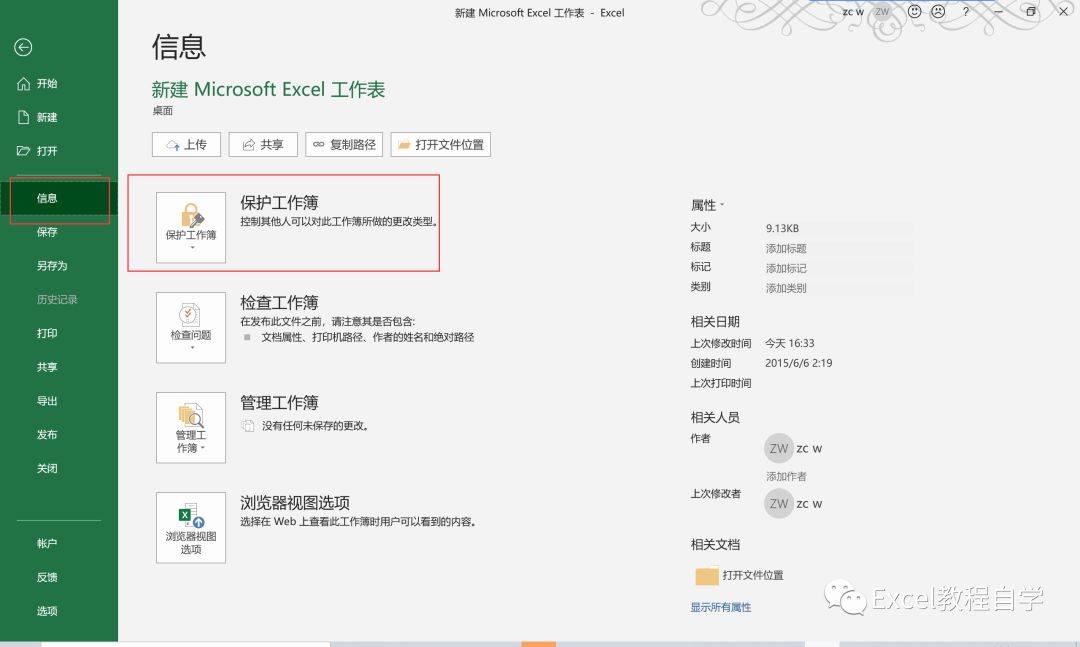1080x647 pixels.
Task: Open 历史记录 in the sidebar
Action: point(59,300)
